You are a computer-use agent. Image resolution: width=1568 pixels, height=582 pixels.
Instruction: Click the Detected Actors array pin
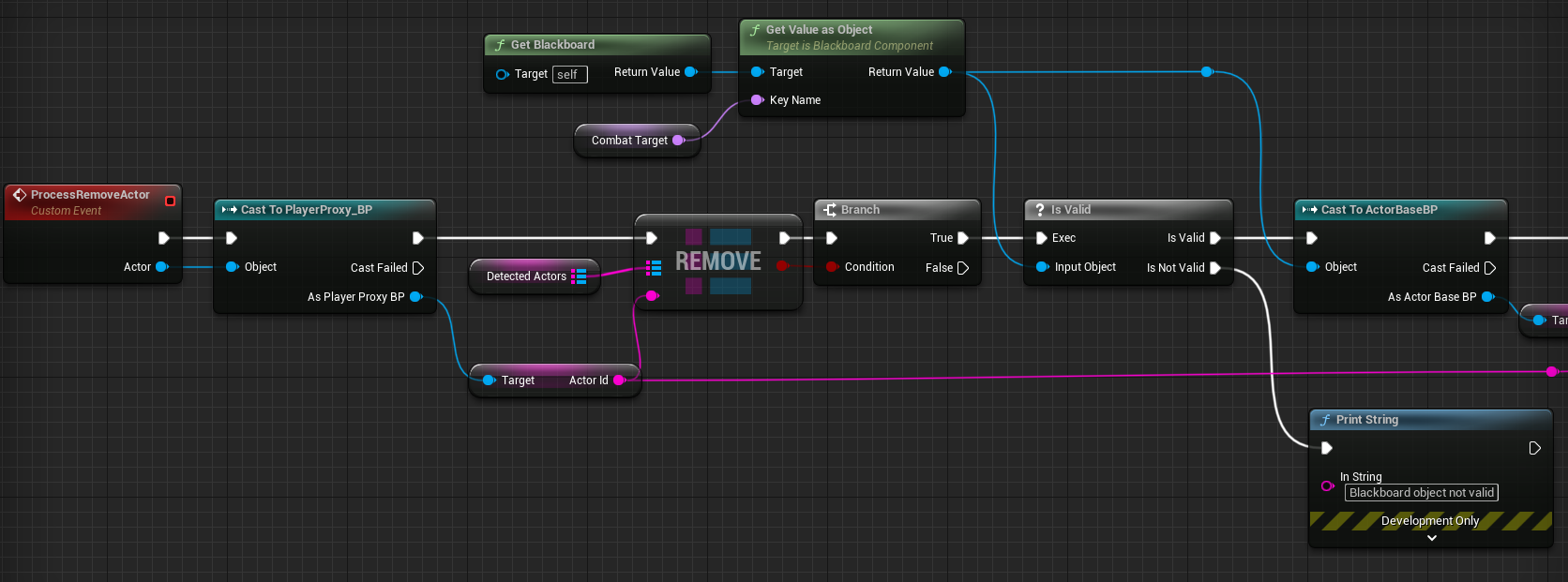point(579,276)
